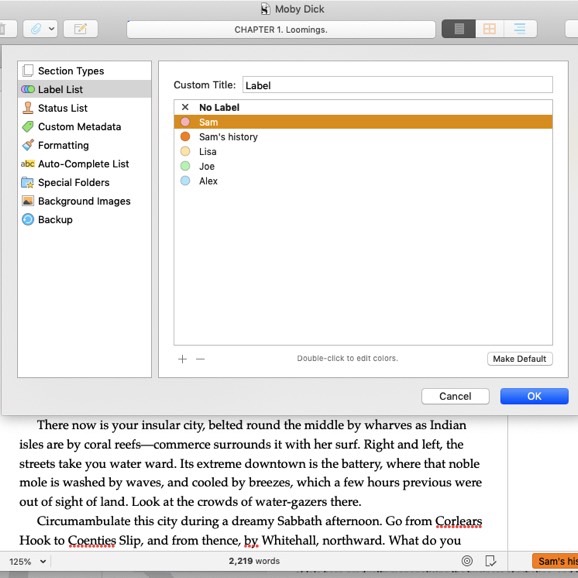The width and height of the screenshot is (578, 578).
Task: Click the Sam's history label in inspector footer
Action: (555, 561)
